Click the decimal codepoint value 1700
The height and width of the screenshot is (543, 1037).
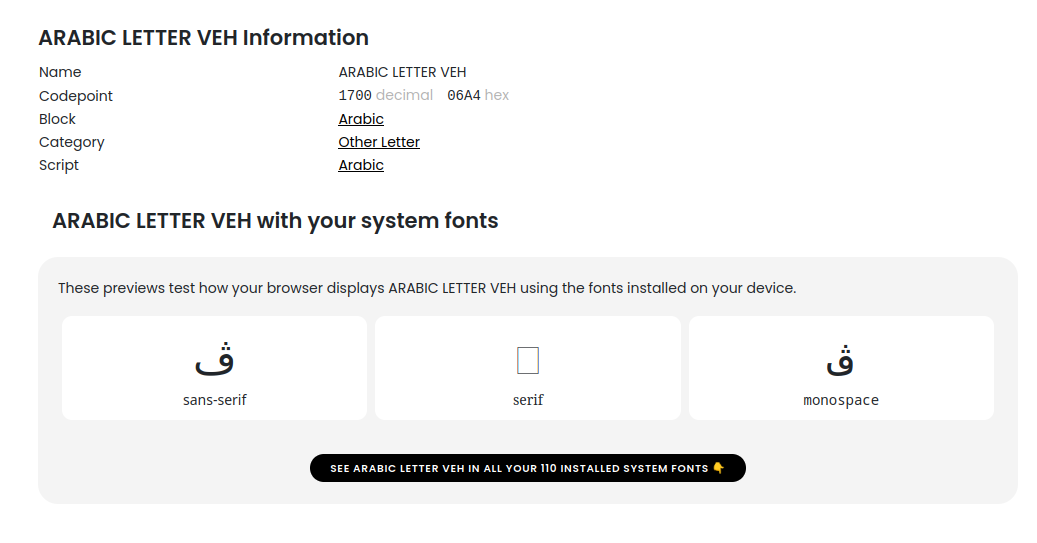(x=355, y=96)
